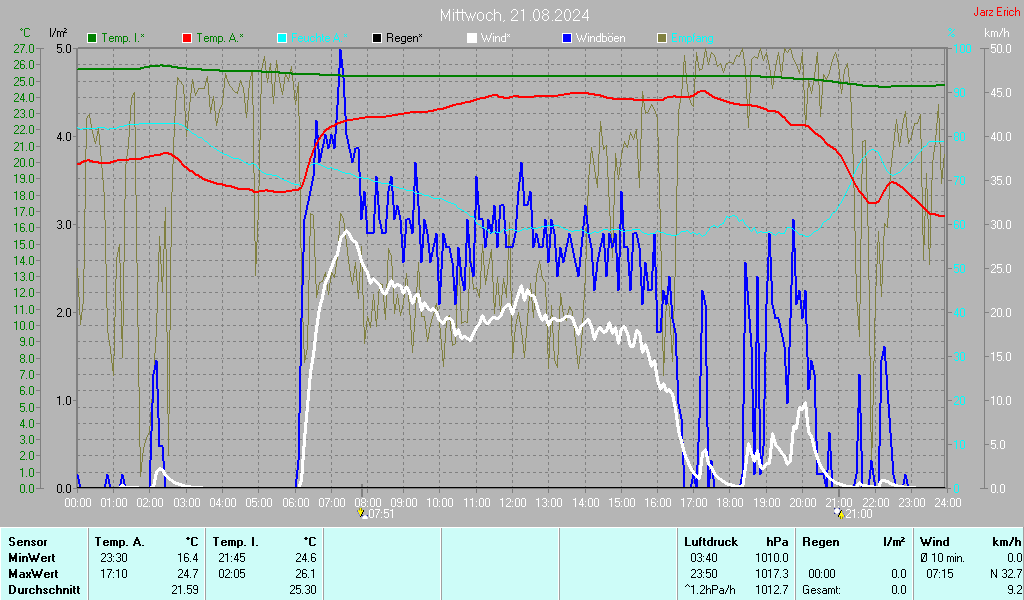Click the '%' axis unit label above the chart
Viewport: 1024px width, 600px height.
(952, 33)
